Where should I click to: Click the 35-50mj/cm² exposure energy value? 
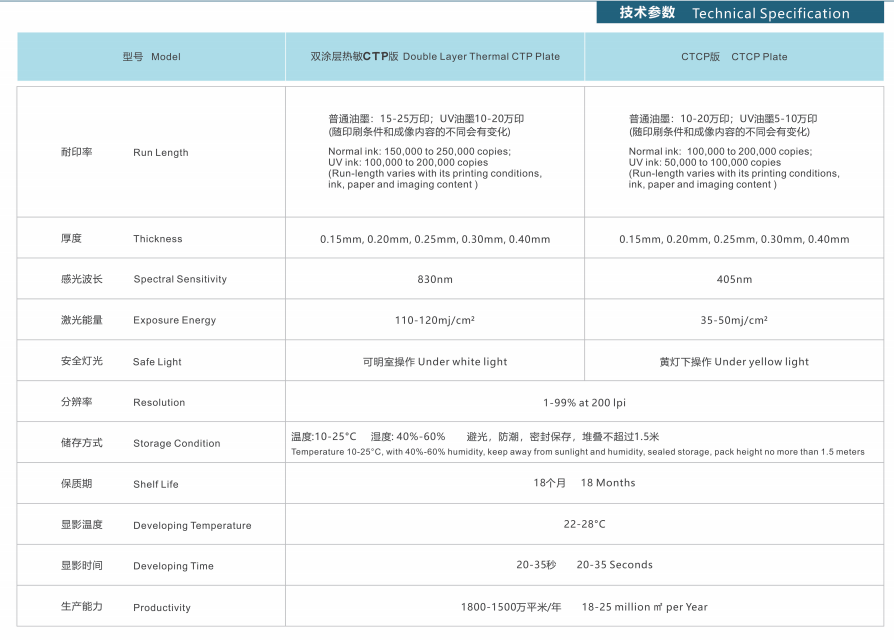(x=734, y=321)
